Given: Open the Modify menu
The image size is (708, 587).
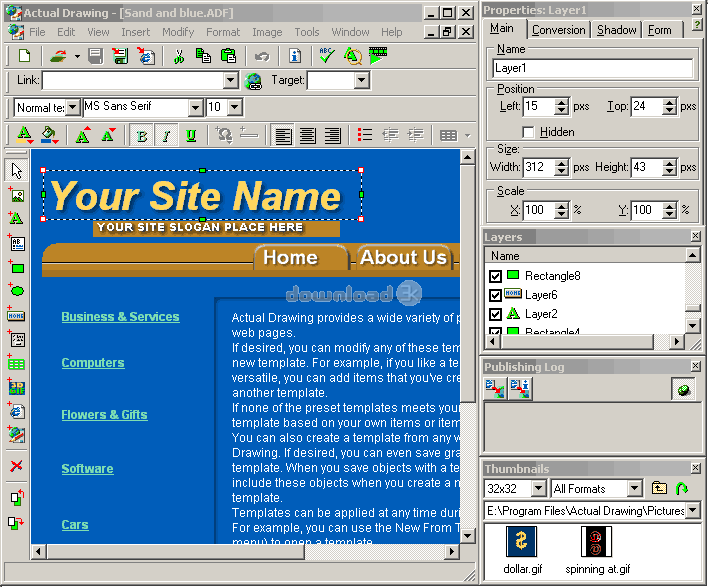Looking at the screenshot, I should (178, 32).
